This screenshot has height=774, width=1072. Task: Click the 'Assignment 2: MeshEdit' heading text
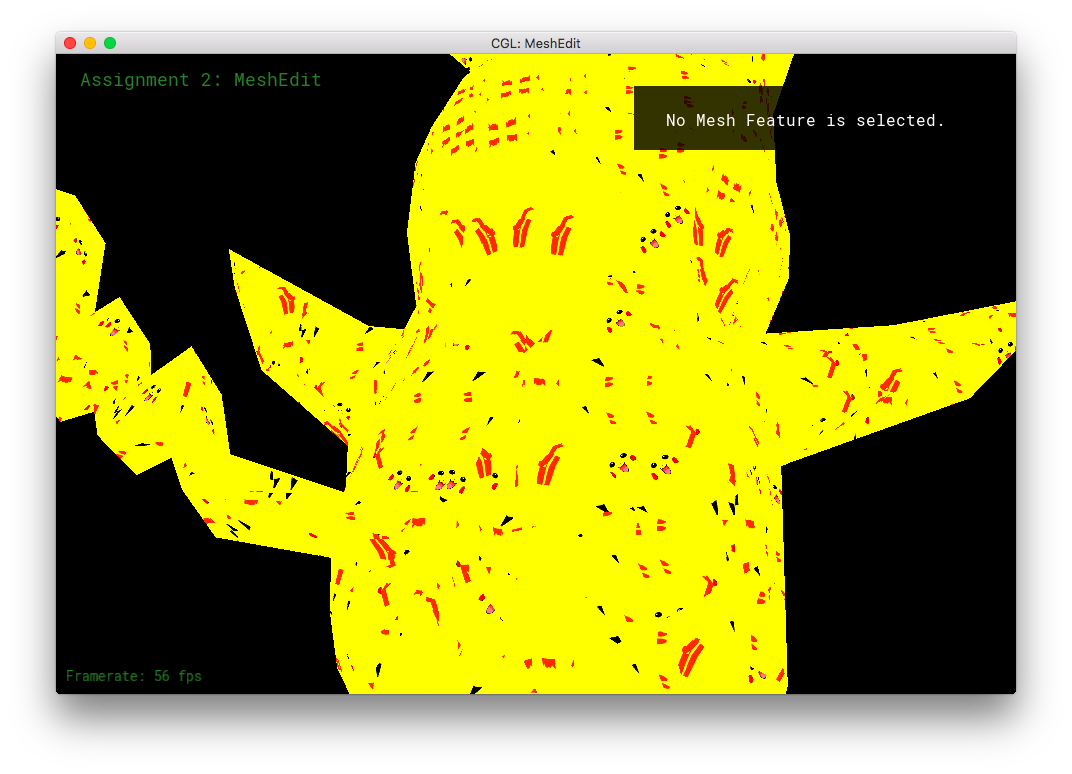pyautogui.click(x=201, y=80)
